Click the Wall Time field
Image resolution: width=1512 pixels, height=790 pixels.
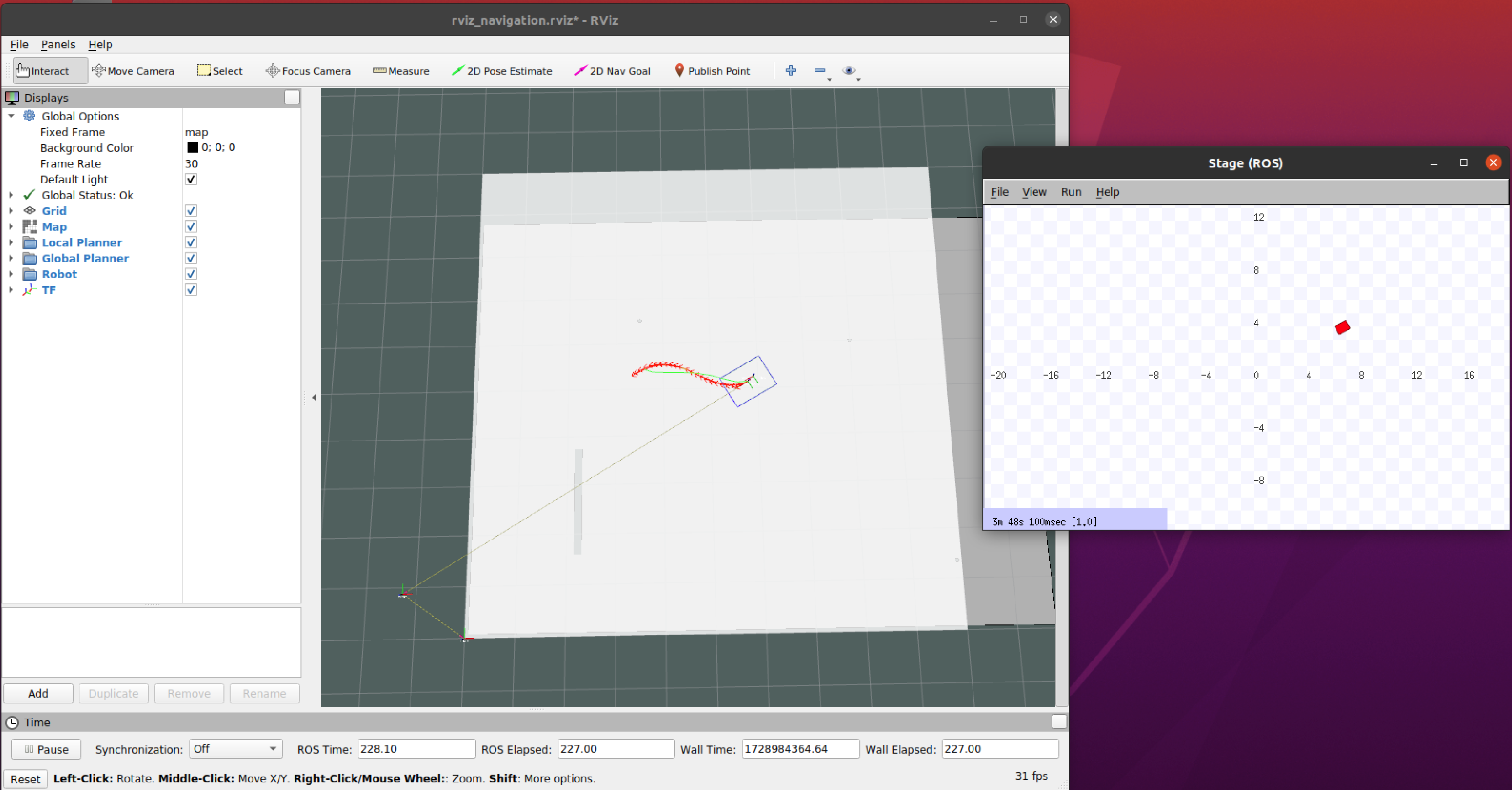click(x=800, y=749)
